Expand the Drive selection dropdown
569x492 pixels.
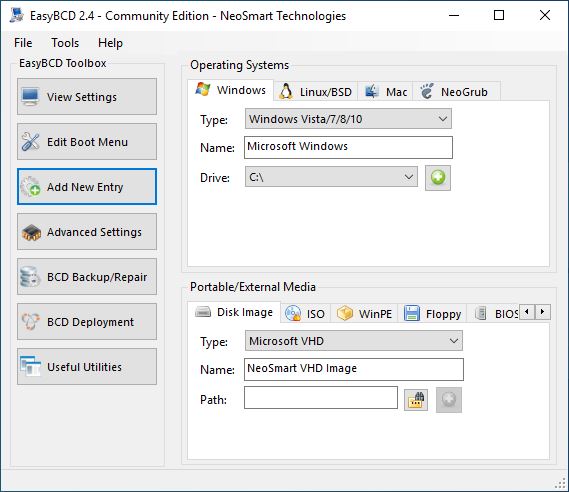click(x=331, y=177)
